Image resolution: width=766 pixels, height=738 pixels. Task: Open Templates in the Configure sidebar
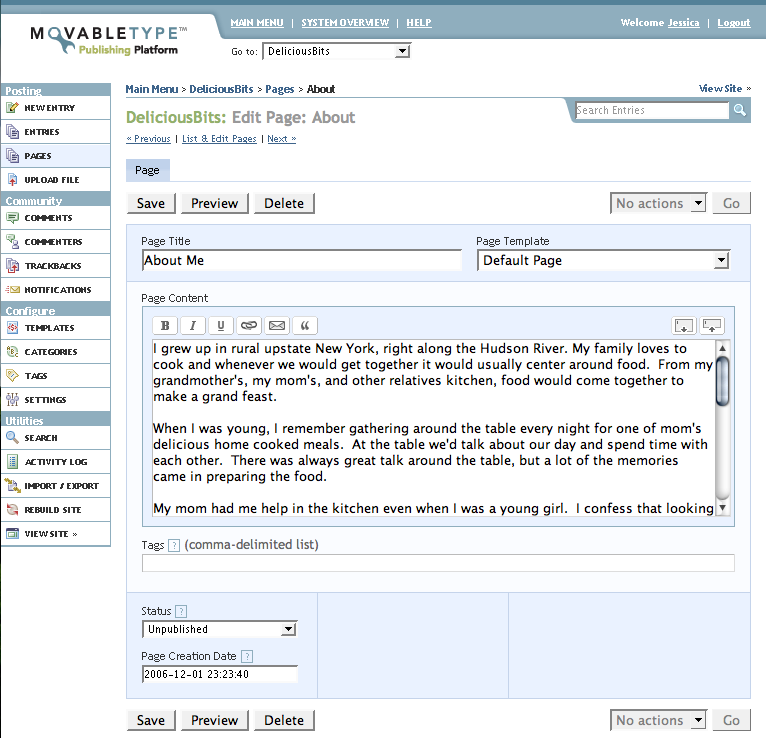tap(49, 328)
